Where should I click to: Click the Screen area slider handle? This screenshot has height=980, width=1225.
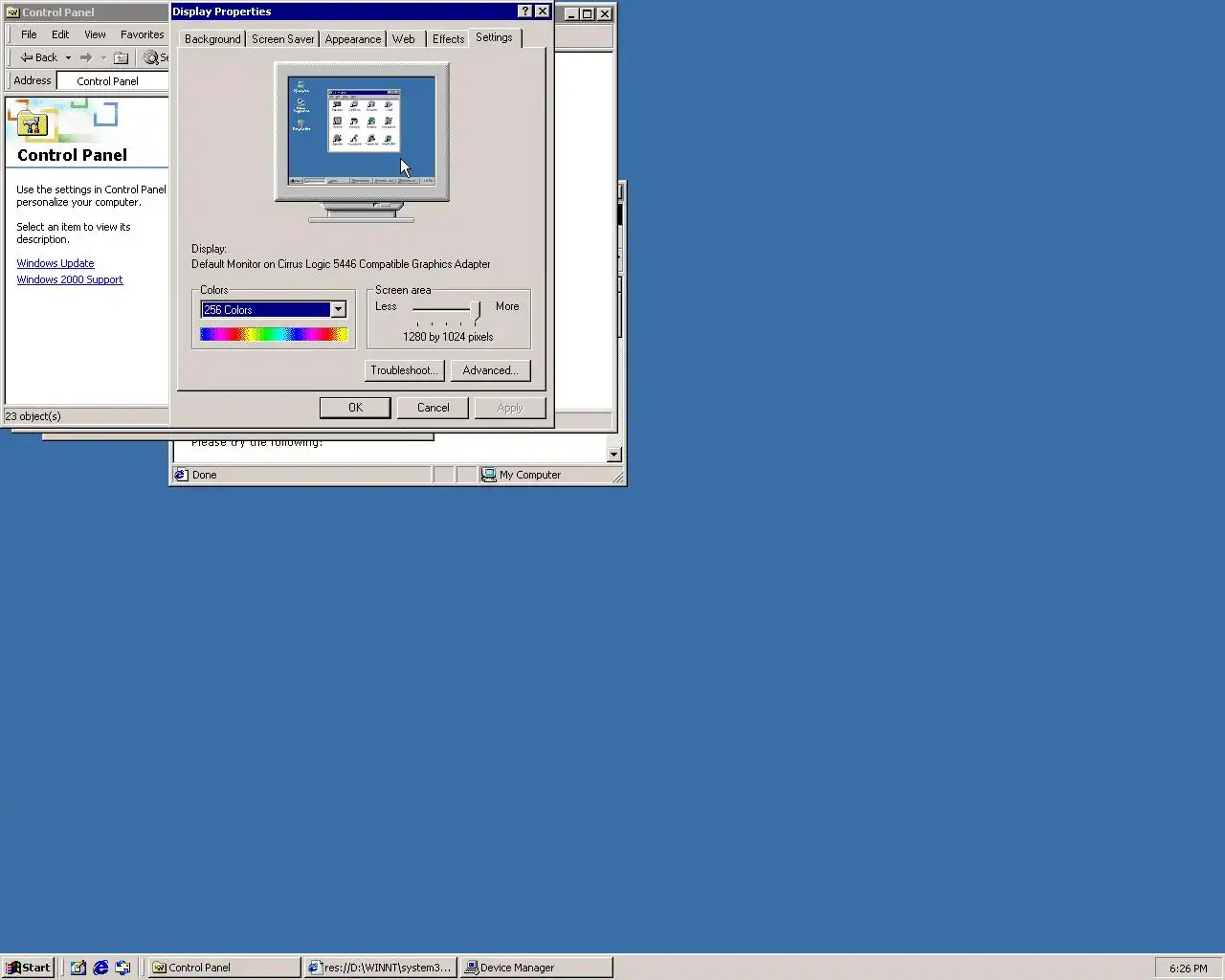(475, 310)
